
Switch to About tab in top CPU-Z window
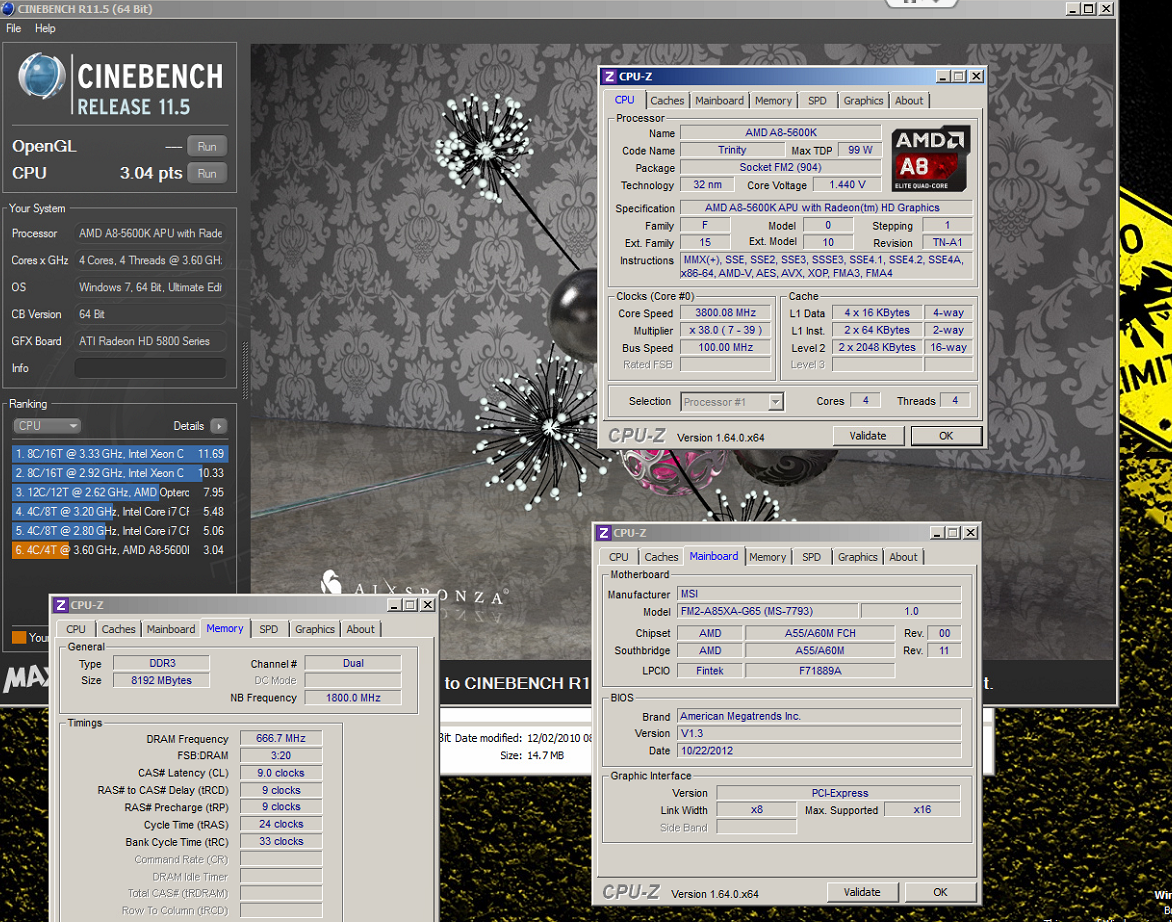coord(909,101)
